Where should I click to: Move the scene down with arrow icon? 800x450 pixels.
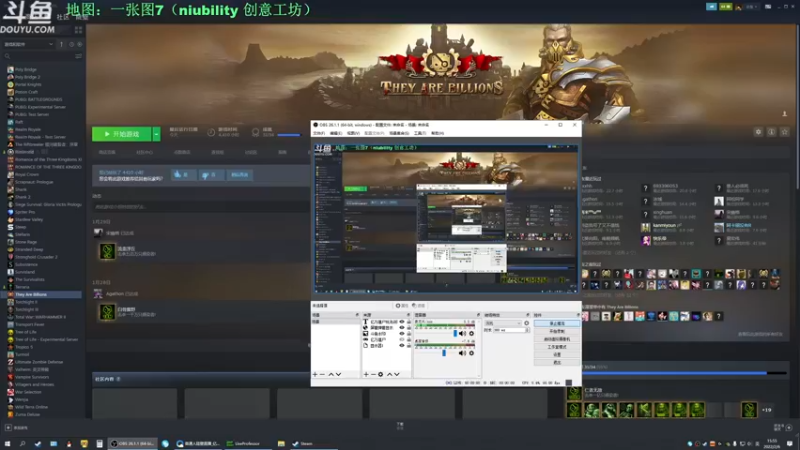point(338,374)
